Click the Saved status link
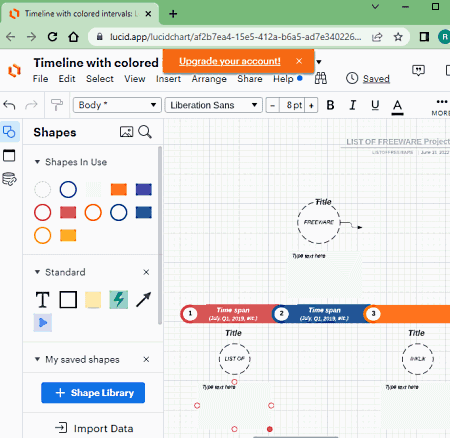 (x=376, y=79)
